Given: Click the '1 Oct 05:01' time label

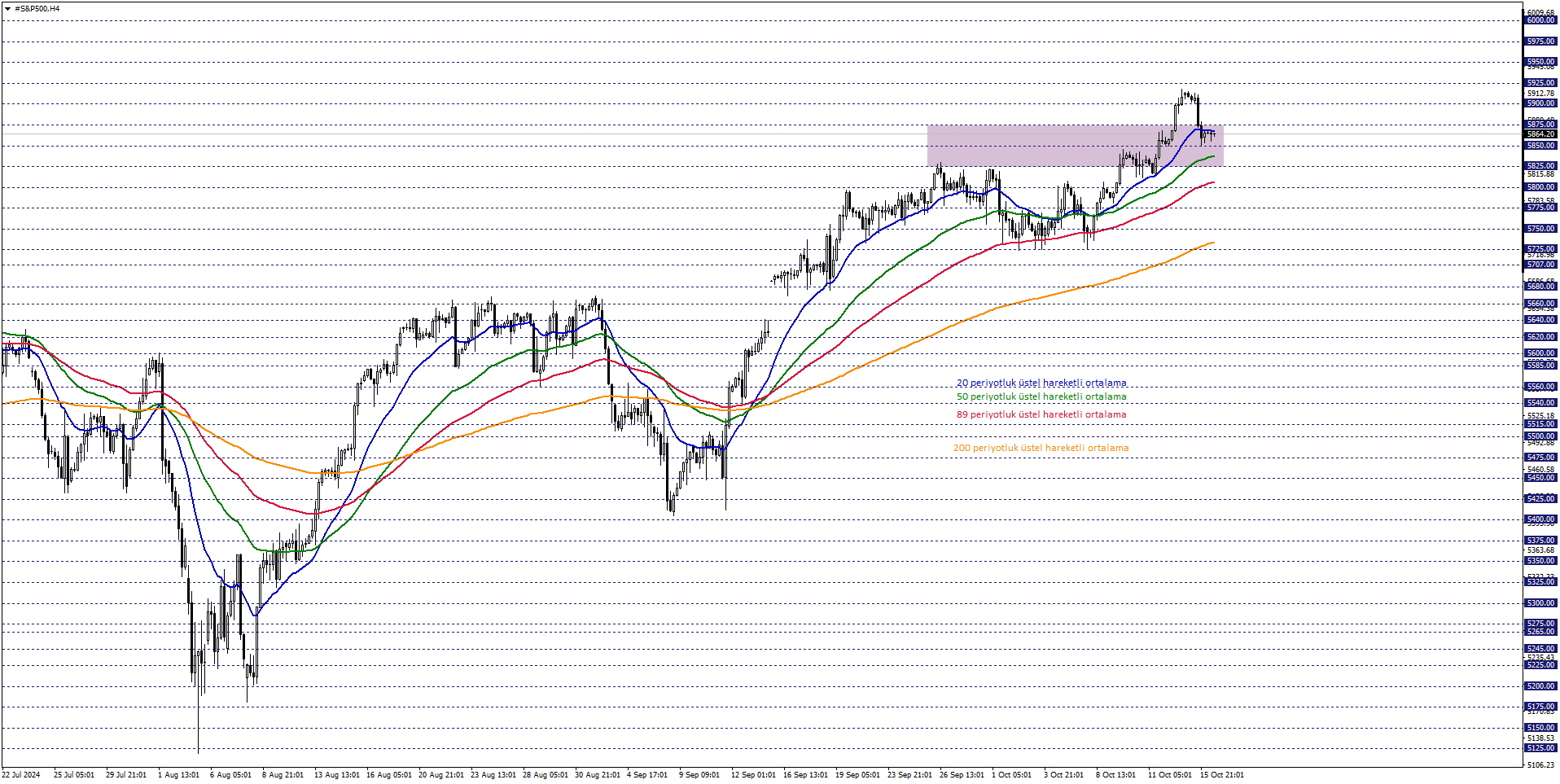Looking at the screenshot, I should click(1012, 775).
